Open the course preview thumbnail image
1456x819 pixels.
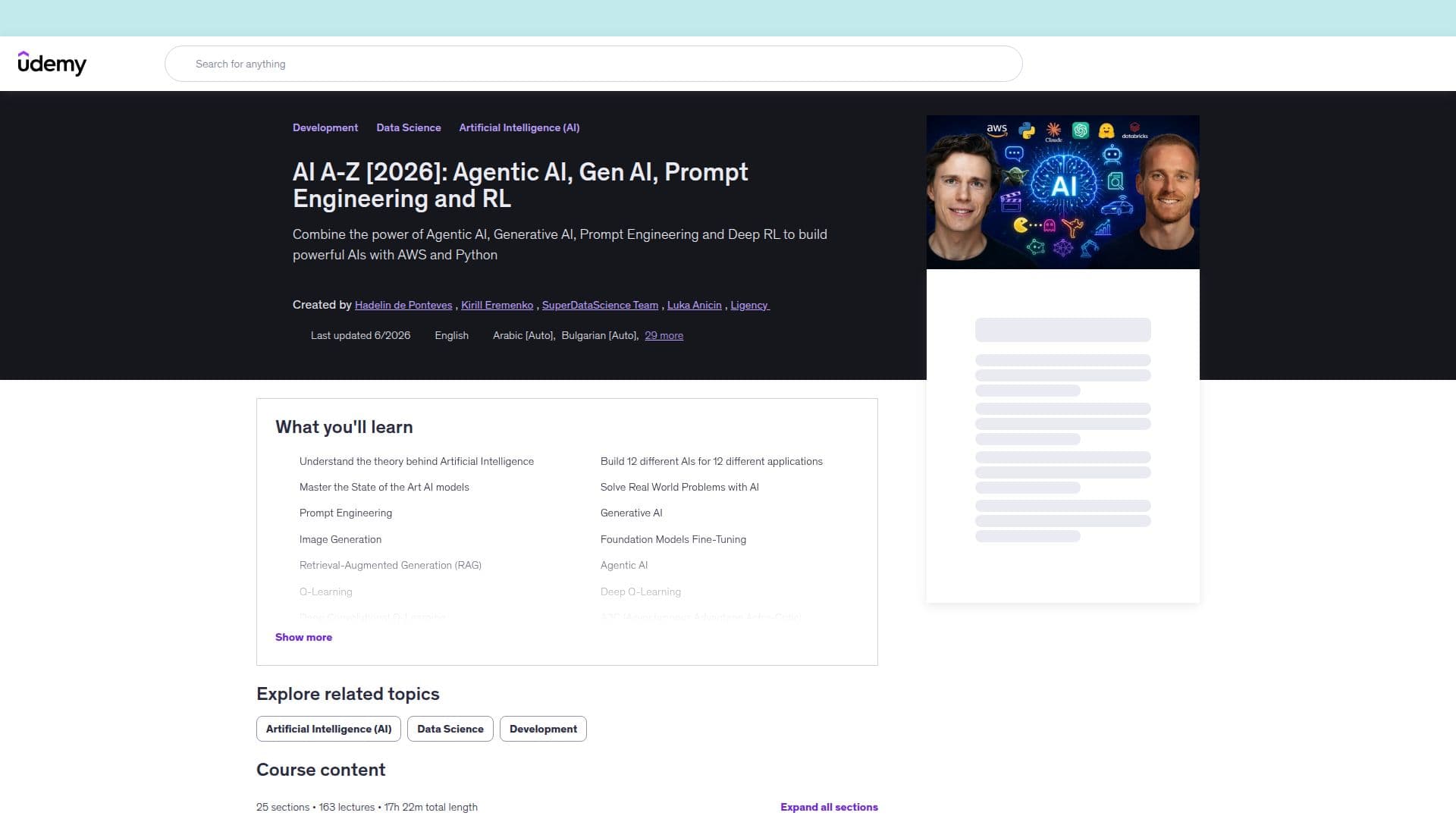point(1062,192)
